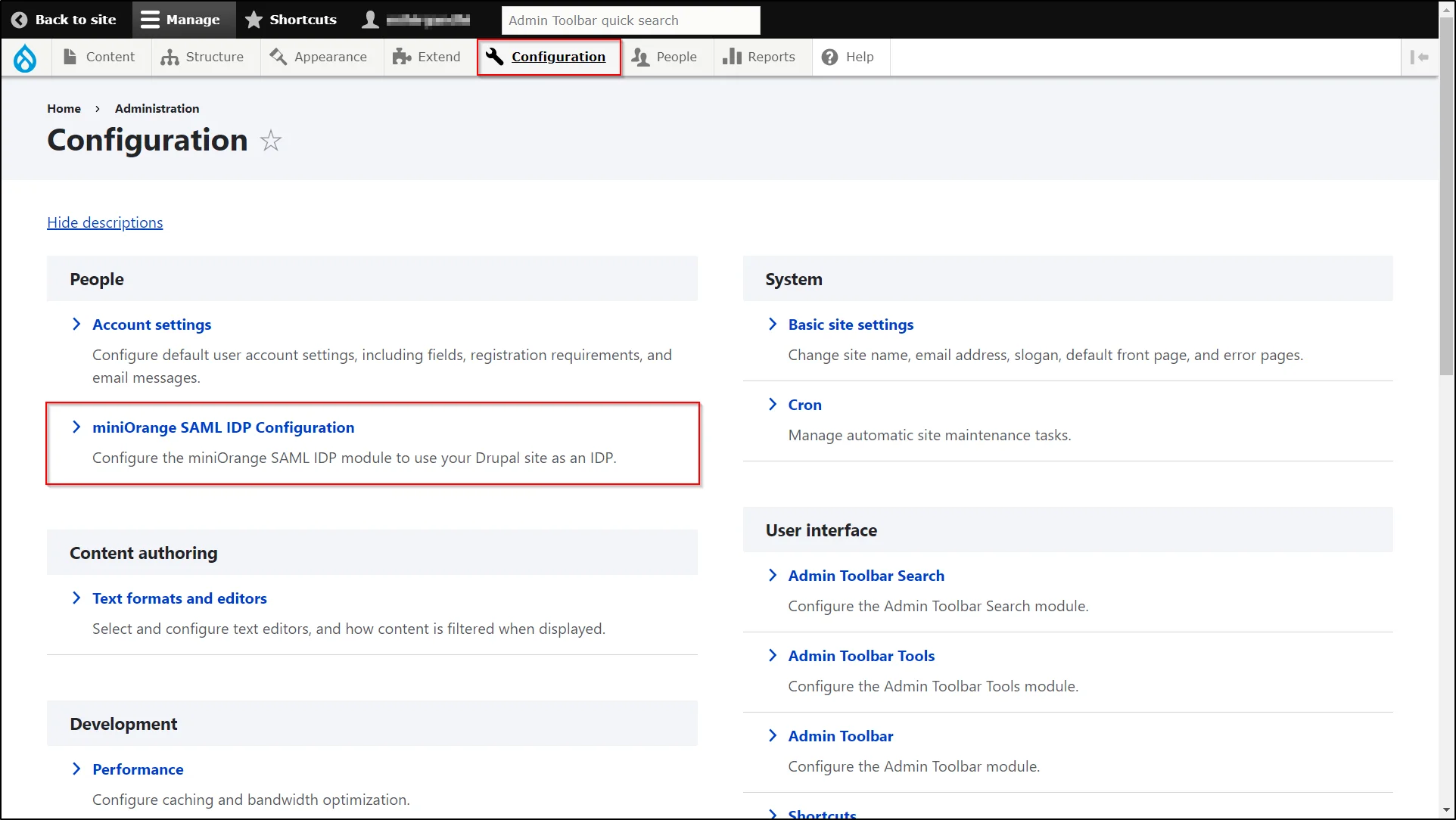The image size is (1456, 820).
Task: Click the Drupal home icon
Action: (24, 57)
